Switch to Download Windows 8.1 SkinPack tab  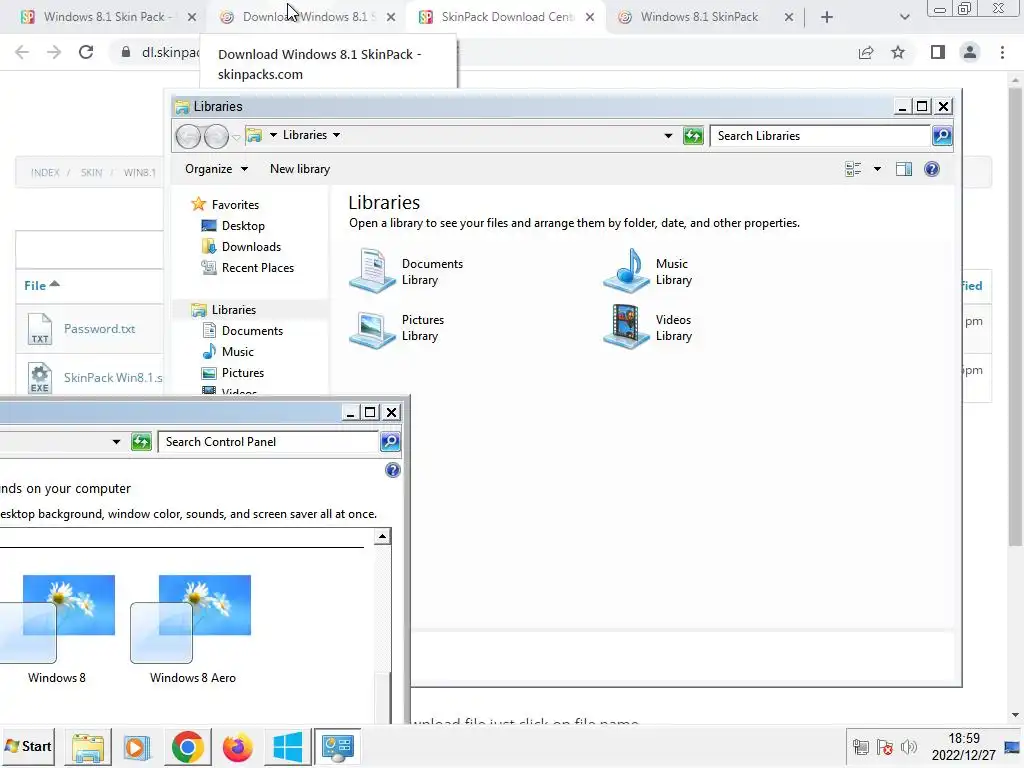[305, 18]
